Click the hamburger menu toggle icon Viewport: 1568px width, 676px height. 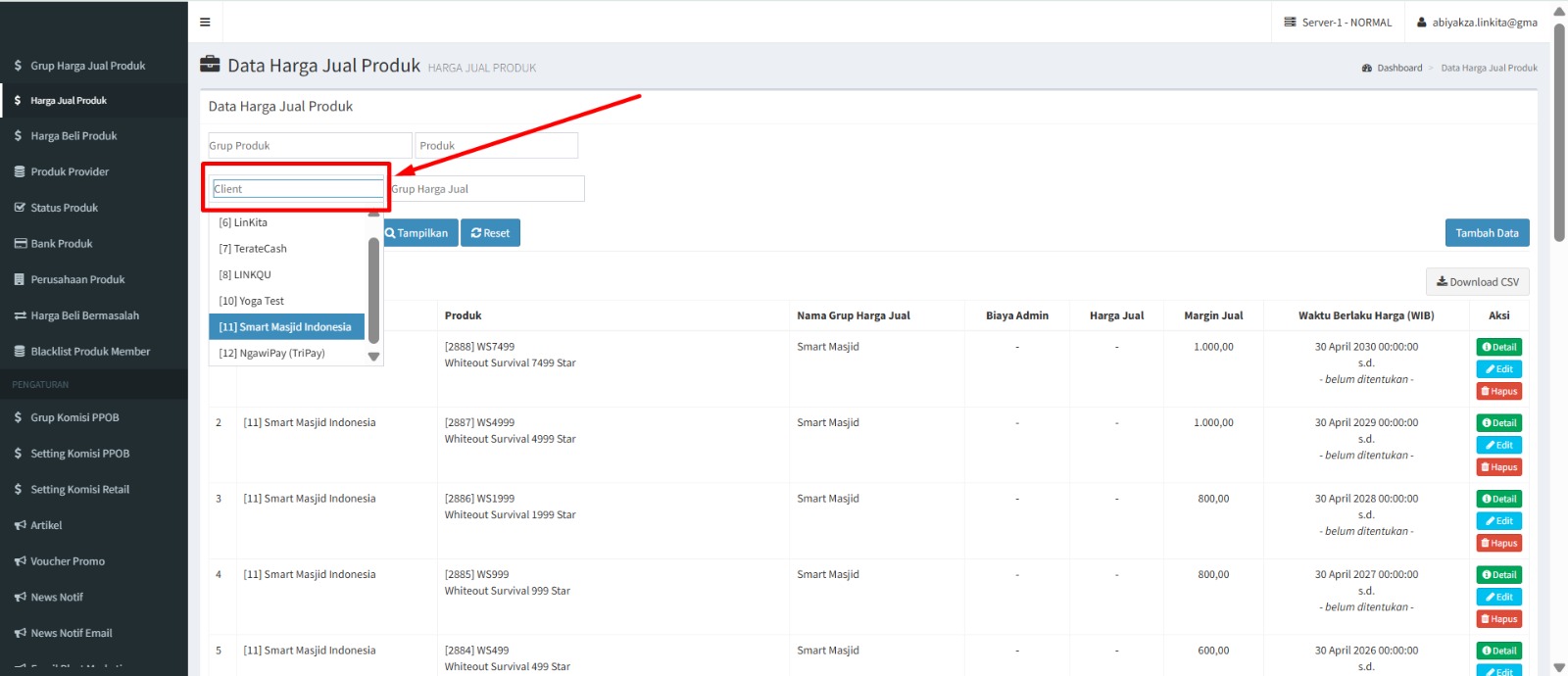pos(205,22)
